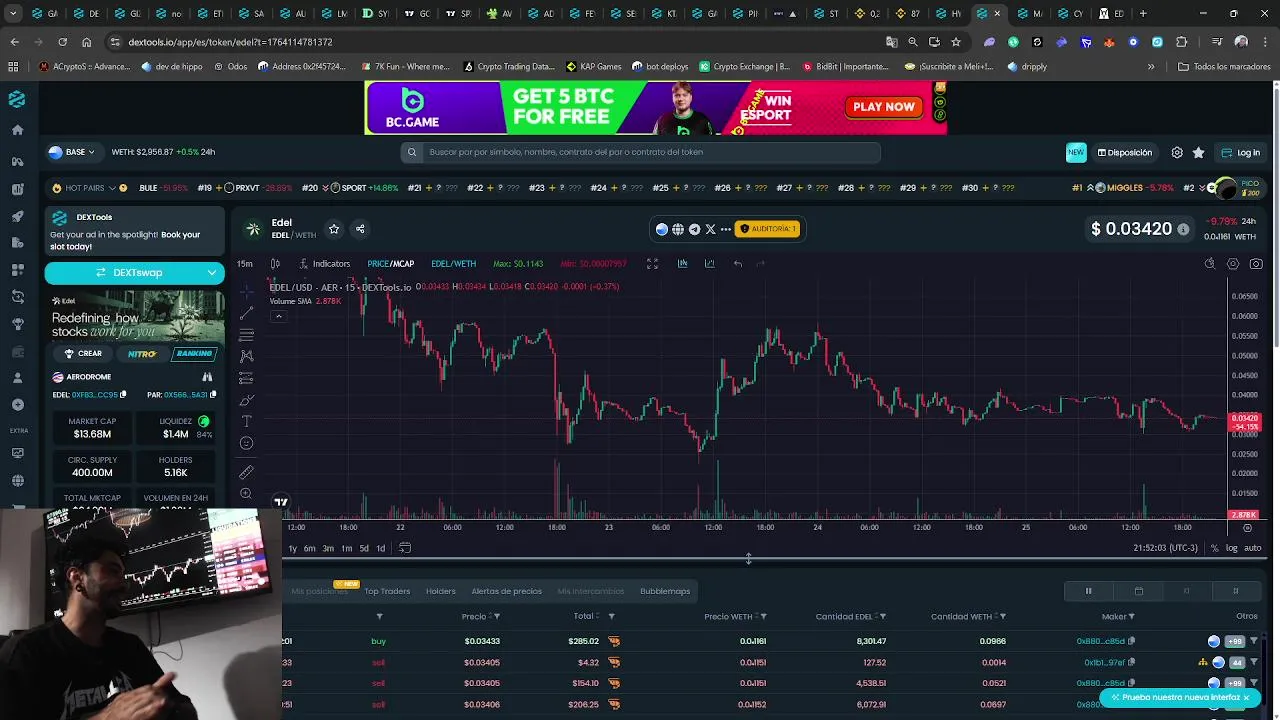Select the forecasting and measurement tool
This screenshot has height=720, width=1280.
click(246, 378)
